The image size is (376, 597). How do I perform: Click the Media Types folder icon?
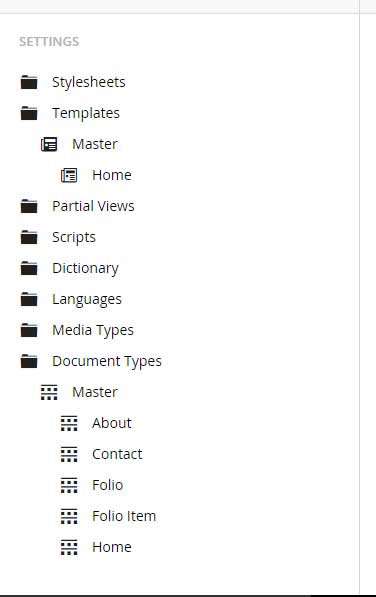click(x=29, y=330)
